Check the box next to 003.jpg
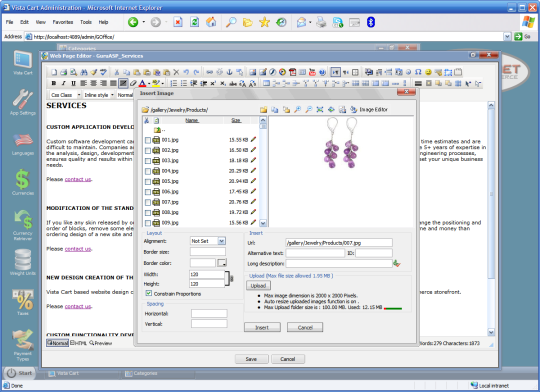 click(x=148, y=161)
